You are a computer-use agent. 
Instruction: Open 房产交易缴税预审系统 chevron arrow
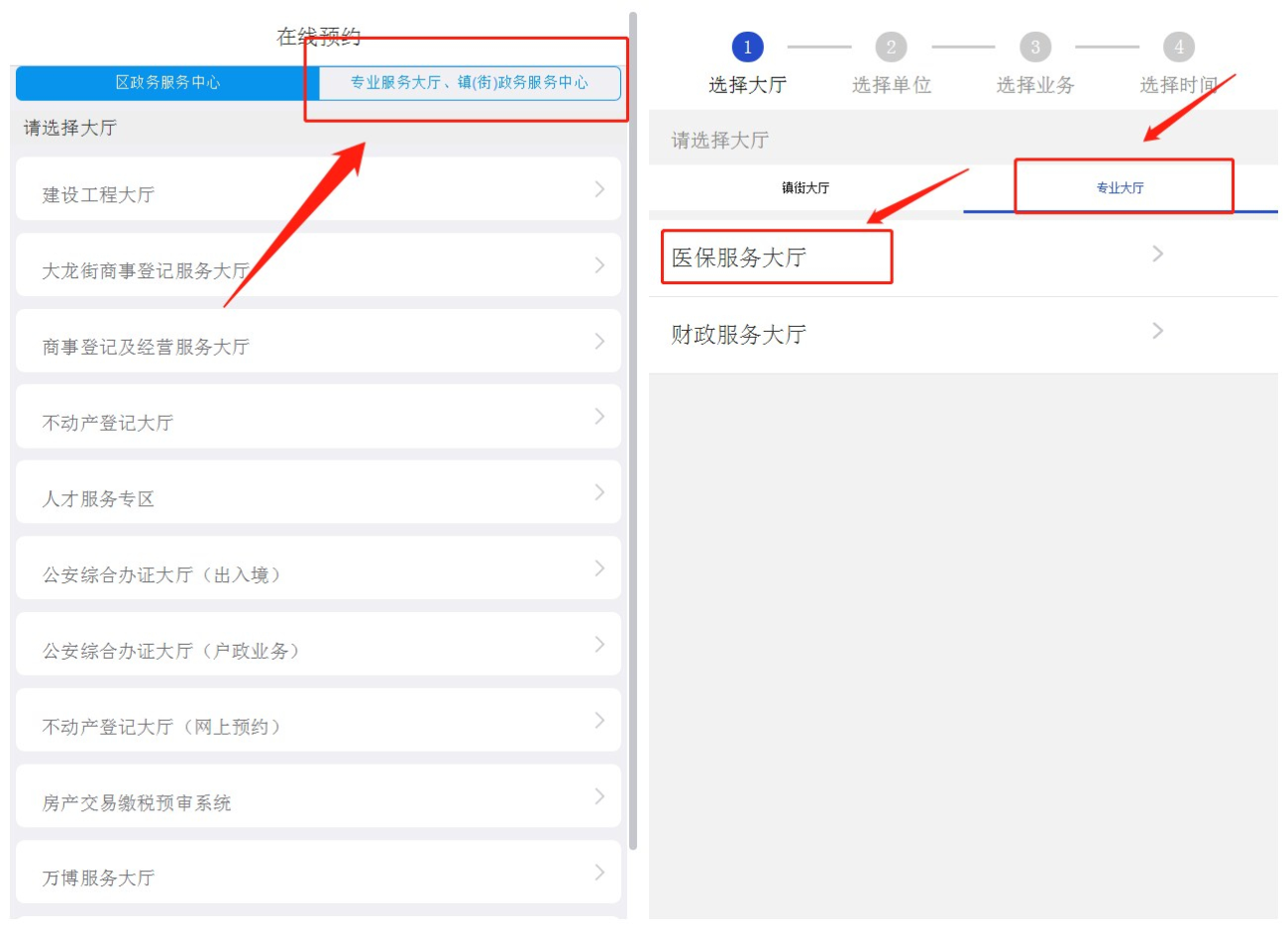(599, 796)
